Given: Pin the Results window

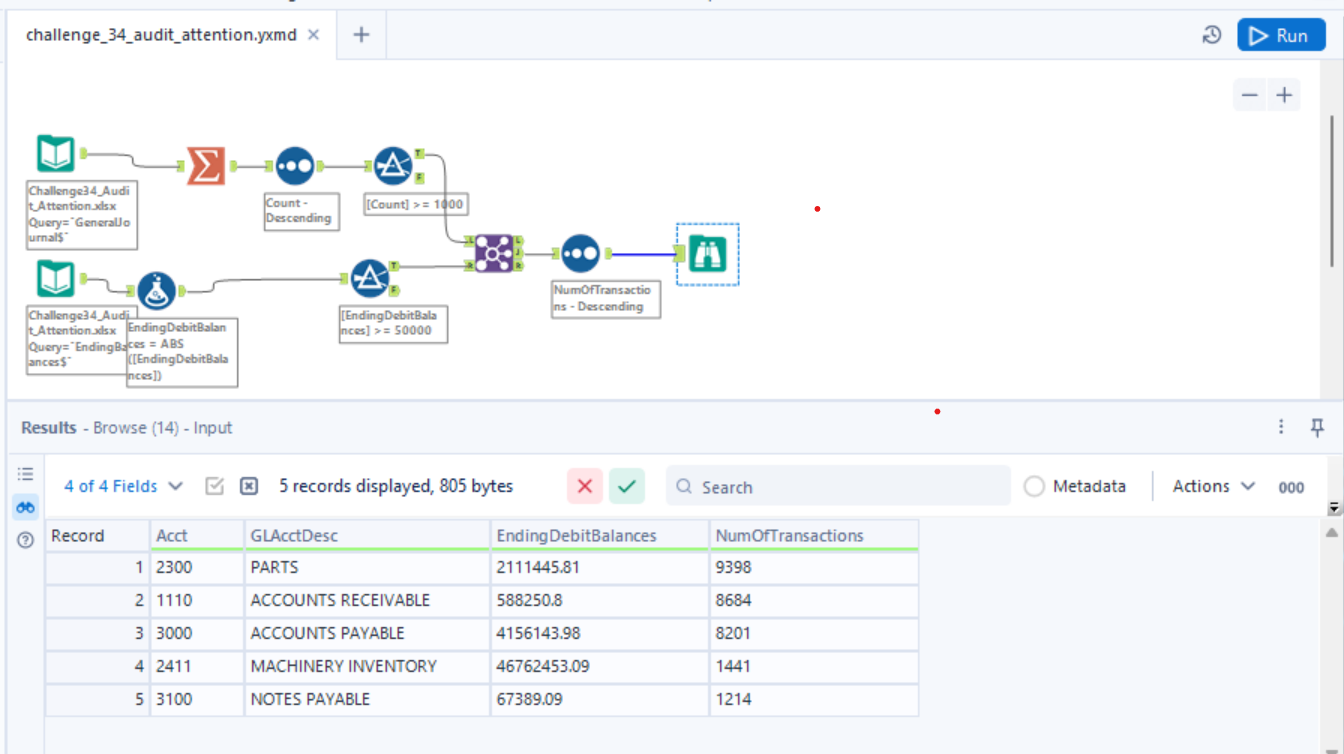Looking at the screenshot, I should coord(1317,428).
